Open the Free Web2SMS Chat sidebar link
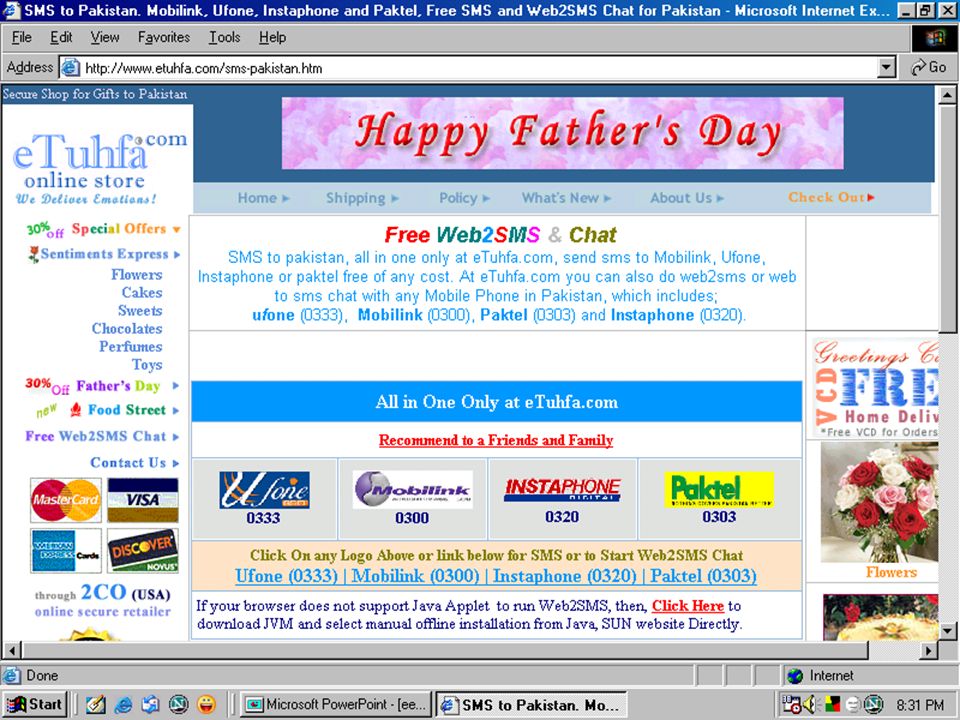This screenshot has width=960, height=720. tap(102, 436)
